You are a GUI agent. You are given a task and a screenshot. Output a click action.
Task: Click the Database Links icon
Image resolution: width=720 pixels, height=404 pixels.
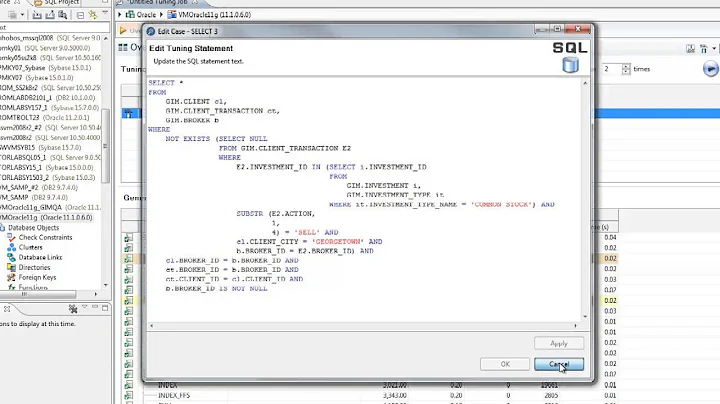pos(11,258)
